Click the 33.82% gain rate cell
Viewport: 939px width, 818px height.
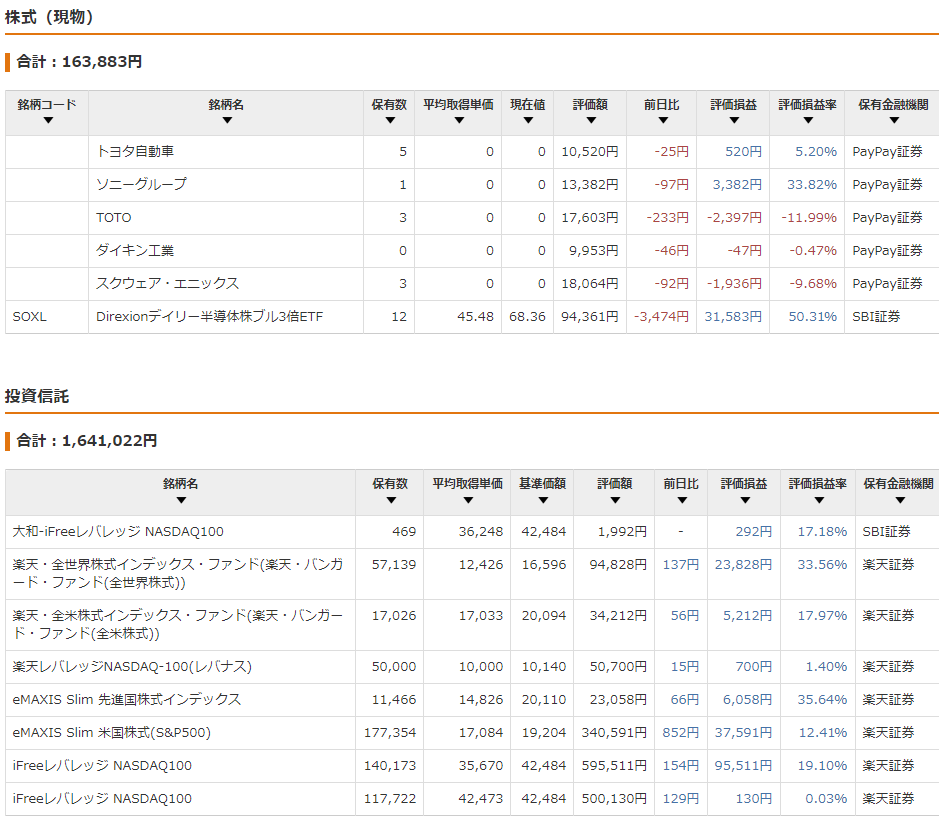pyautogui.click(x=811, y=184)
